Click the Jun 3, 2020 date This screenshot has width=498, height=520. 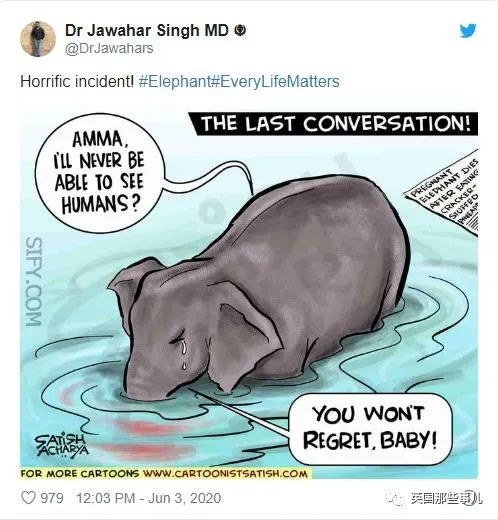pyautogui.click(x=184, y=498)
